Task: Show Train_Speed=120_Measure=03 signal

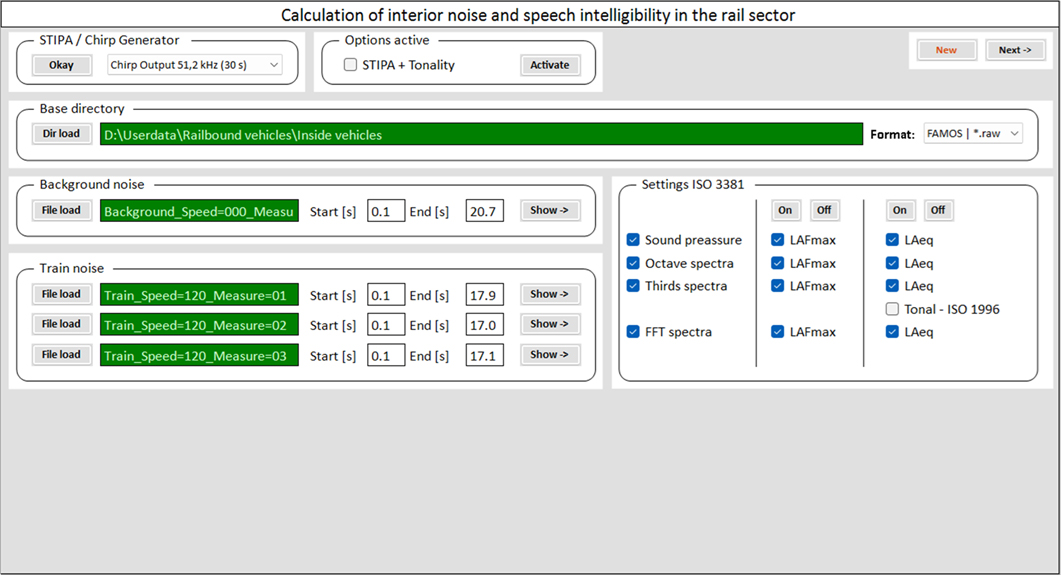Action: click(x=549, y=354)
